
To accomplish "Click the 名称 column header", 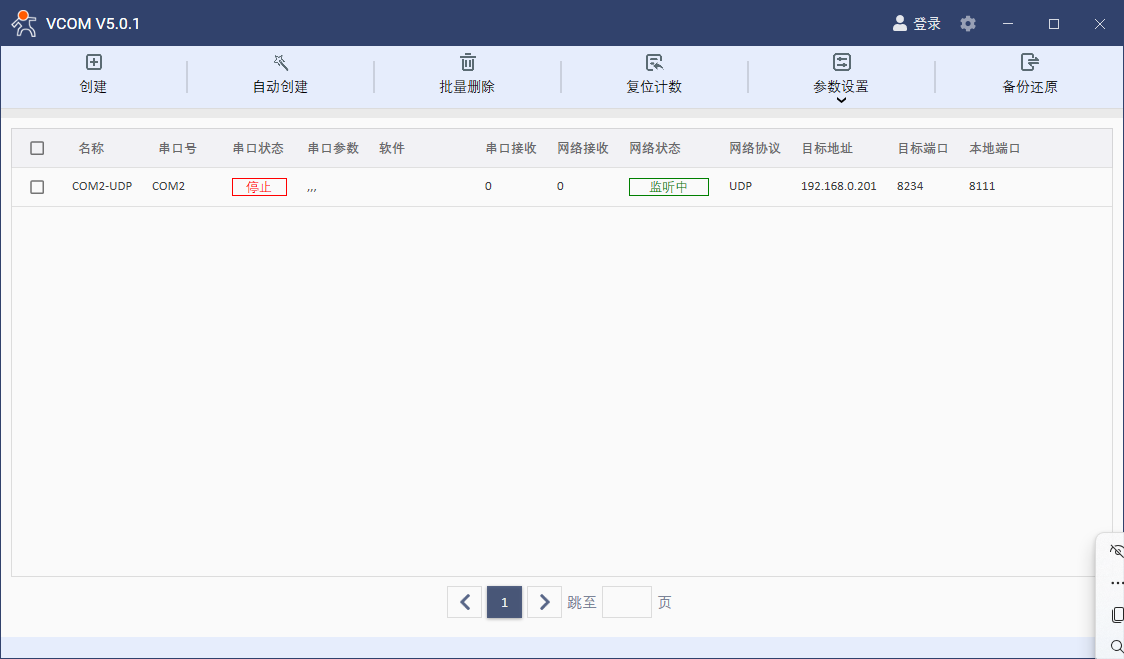I will point(91,148).
